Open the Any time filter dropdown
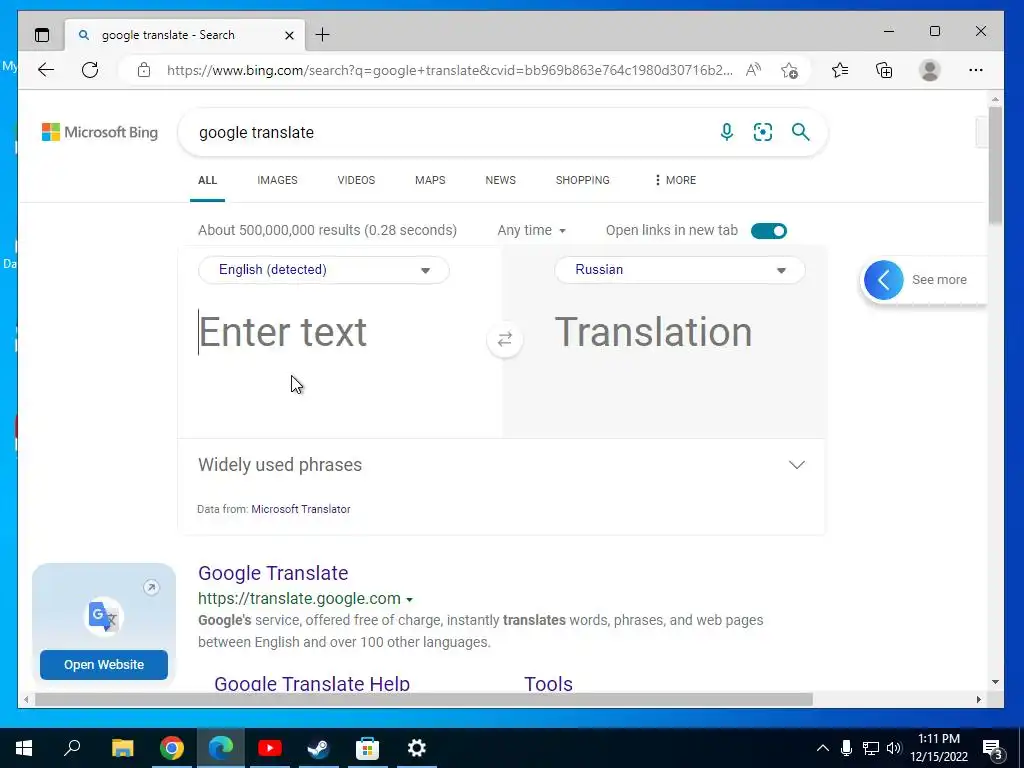The image size is (1024, 768). coord(531,231)
